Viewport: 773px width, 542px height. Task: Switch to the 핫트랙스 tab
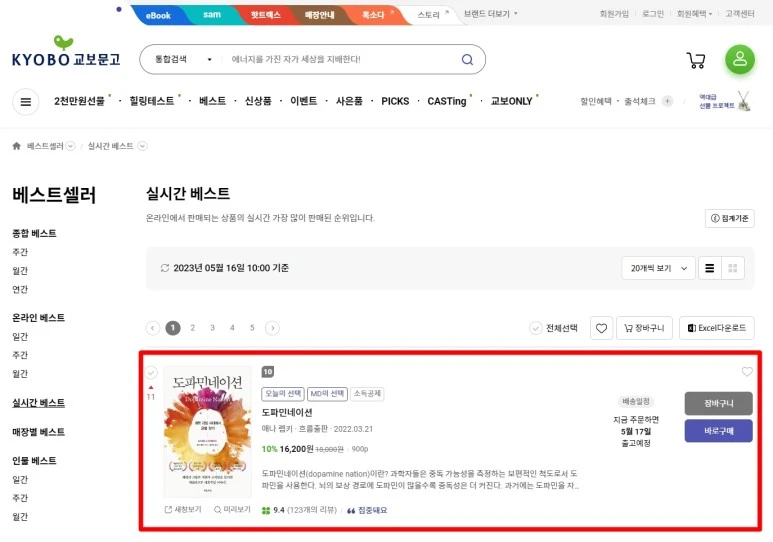tap(265, 15)
